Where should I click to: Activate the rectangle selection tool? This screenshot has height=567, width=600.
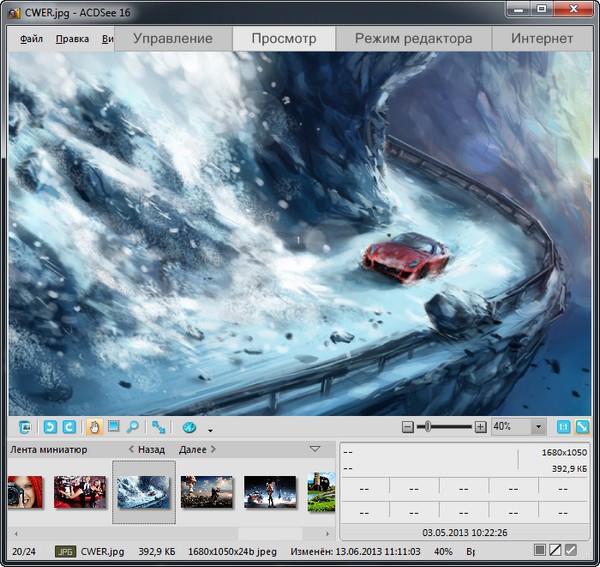coord(114,427)
